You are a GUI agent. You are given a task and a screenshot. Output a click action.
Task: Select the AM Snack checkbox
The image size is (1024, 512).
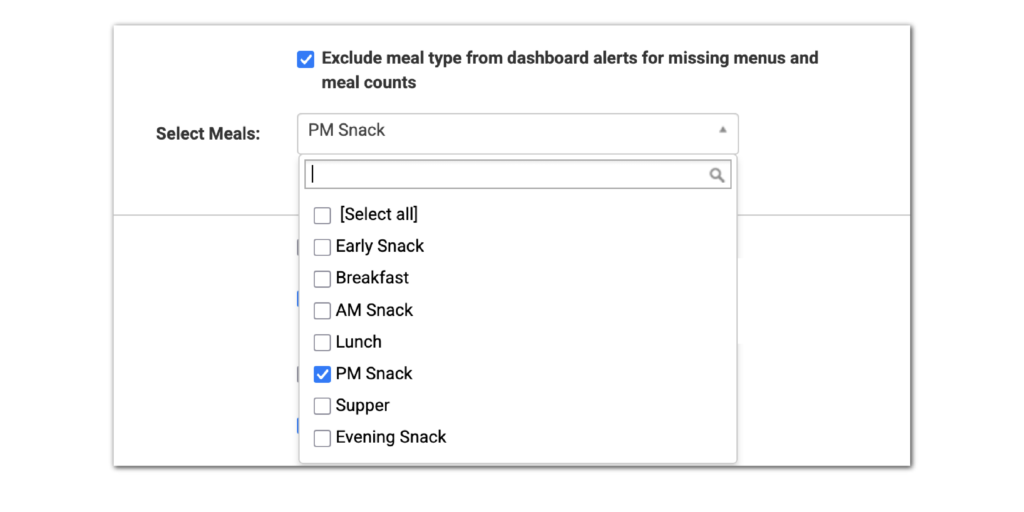pos(322,311)
